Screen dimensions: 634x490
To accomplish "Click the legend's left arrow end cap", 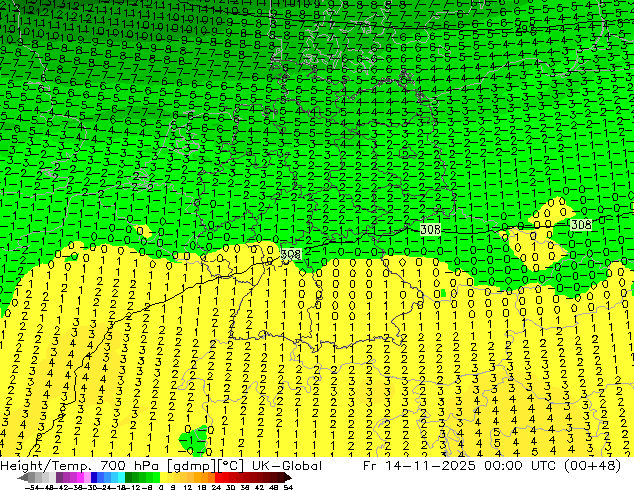I will click(22, 477).
